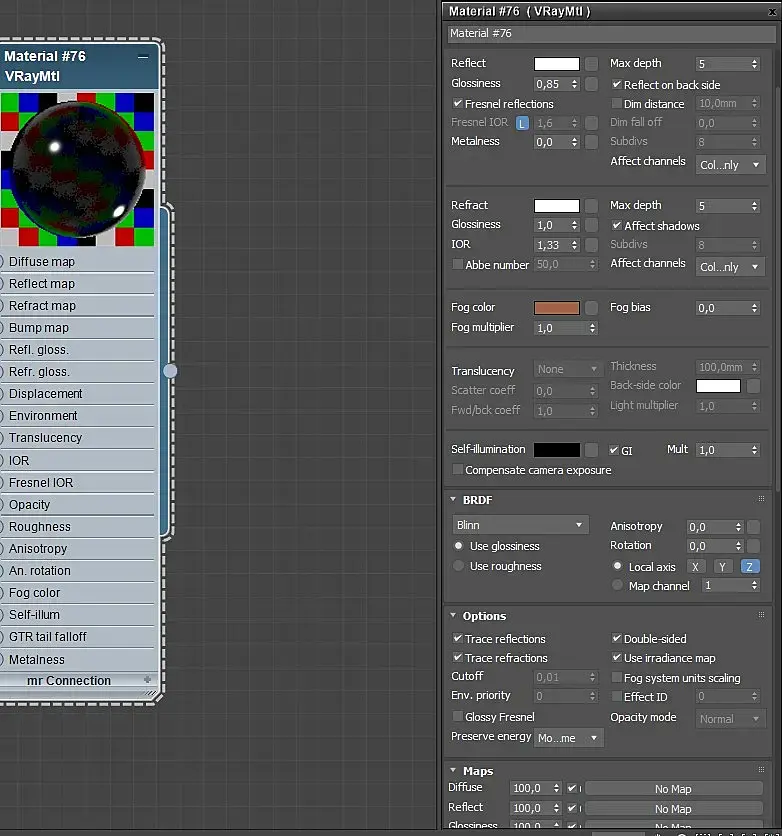Image resolution: width=782 pixels, height=836 pixels.
Task: Click the Anisotropy map slot button
Action: click(x=753, y=527)
